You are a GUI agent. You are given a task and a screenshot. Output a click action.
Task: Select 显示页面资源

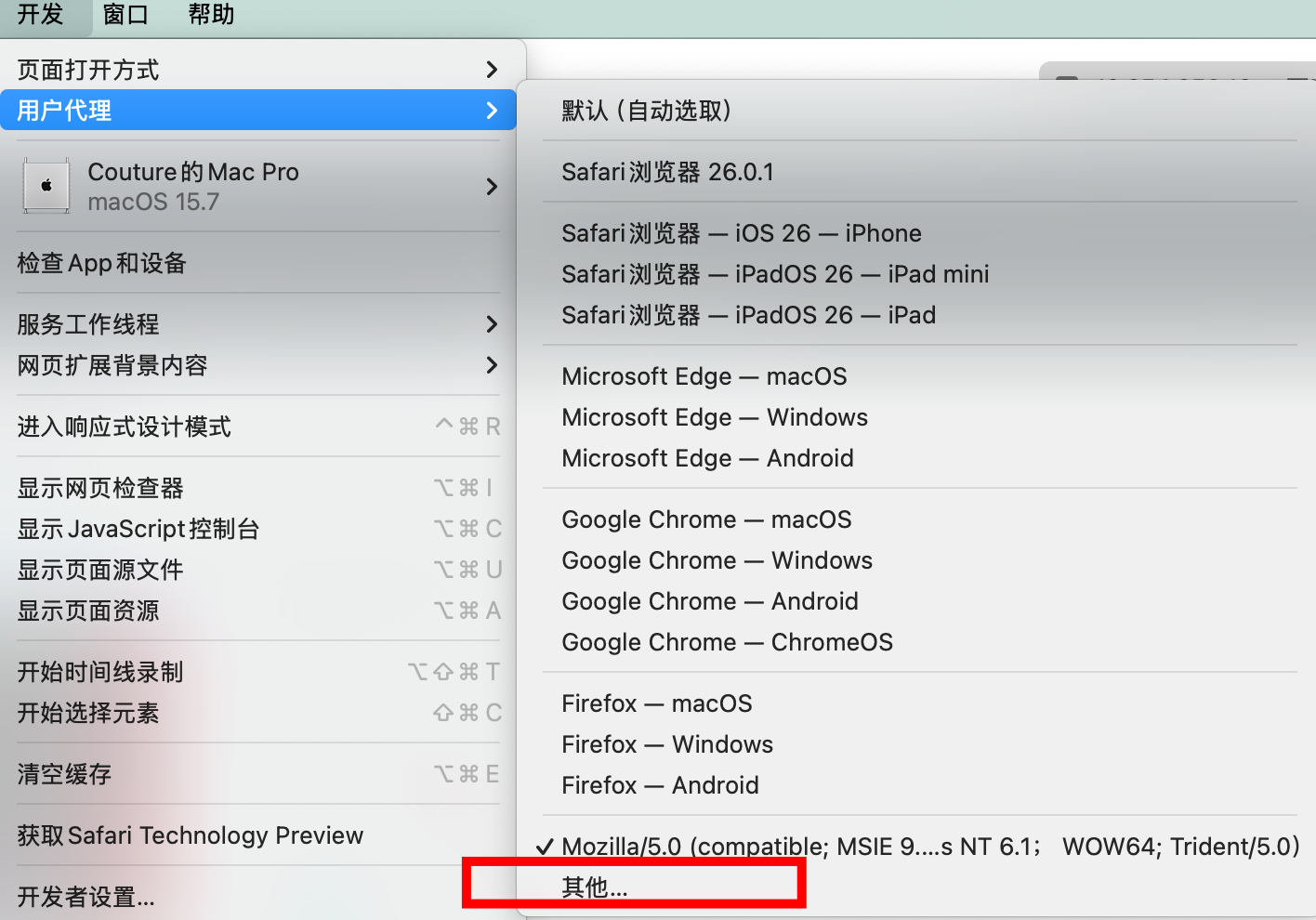click(258, 611)
